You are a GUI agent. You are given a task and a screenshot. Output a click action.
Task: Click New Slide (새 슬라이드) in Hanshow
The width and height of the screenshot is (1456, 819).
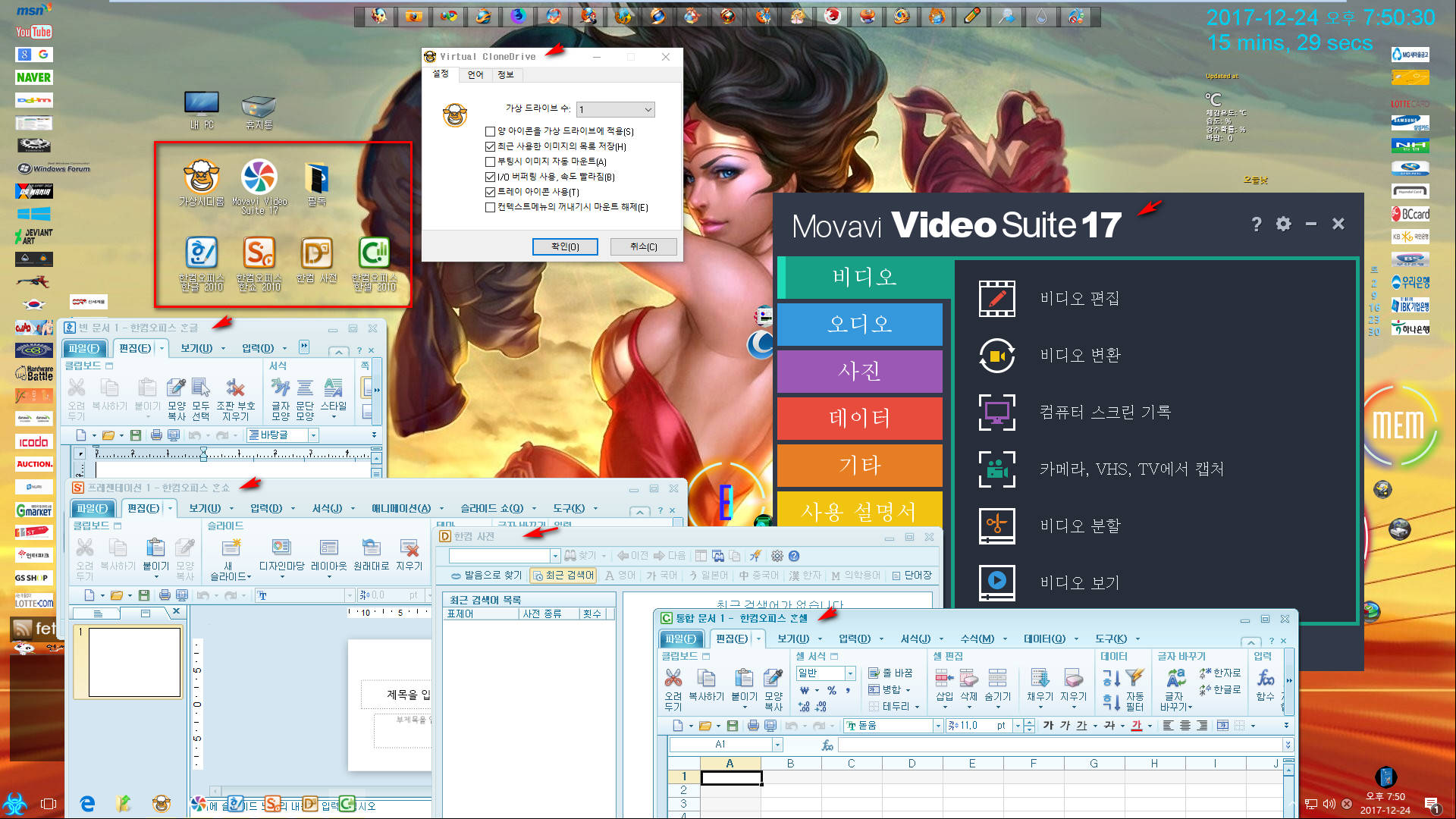click(x=230, y=560)
